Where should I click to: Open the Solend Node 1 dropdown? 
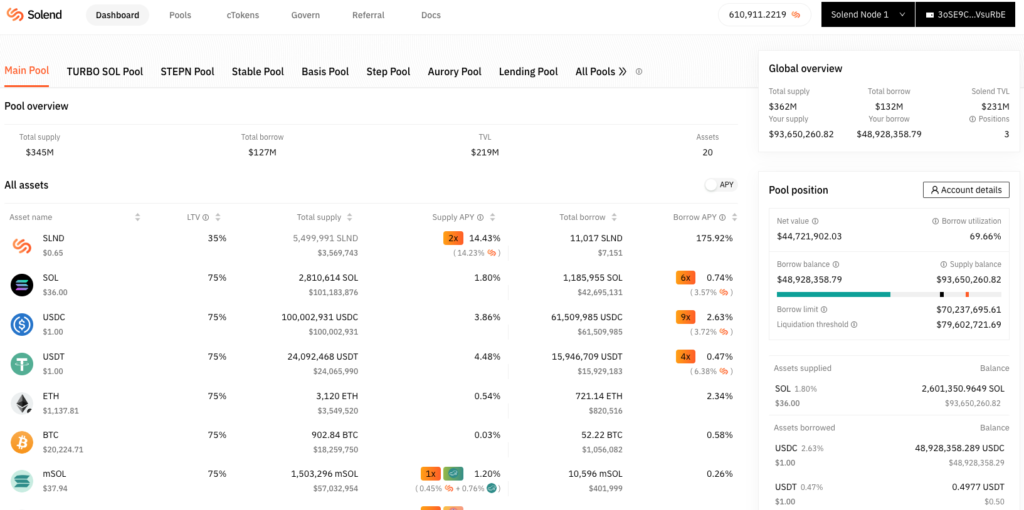pos(868,14)
